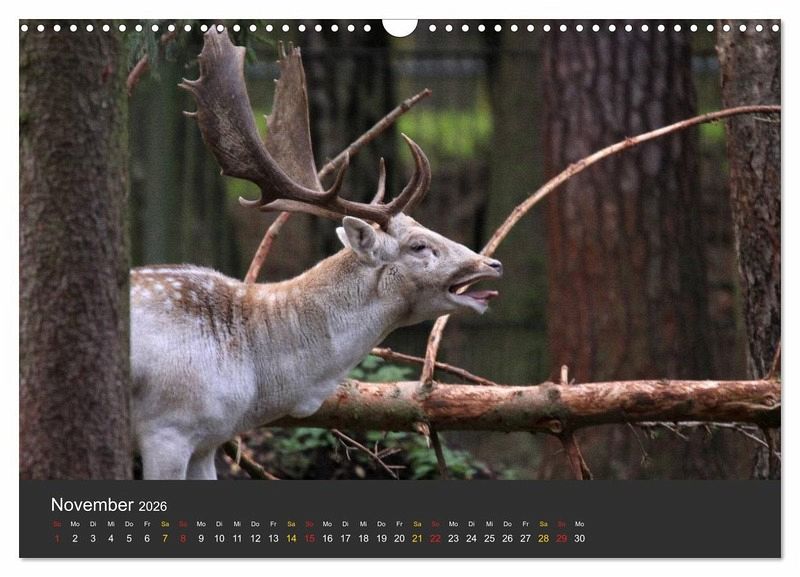
Task: Click the year 2026 label
Action: (x=153, y=507)
